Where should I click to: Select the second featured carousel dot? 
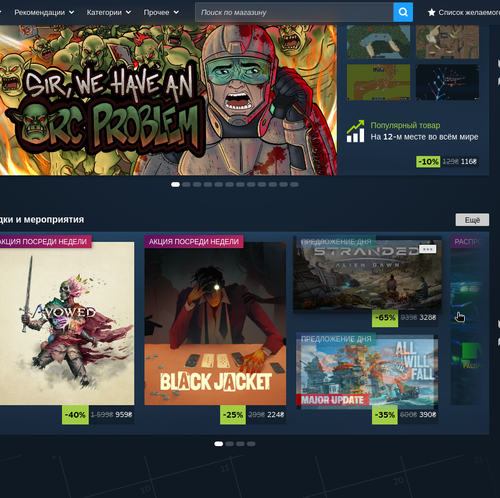click(x=186, y=184)
